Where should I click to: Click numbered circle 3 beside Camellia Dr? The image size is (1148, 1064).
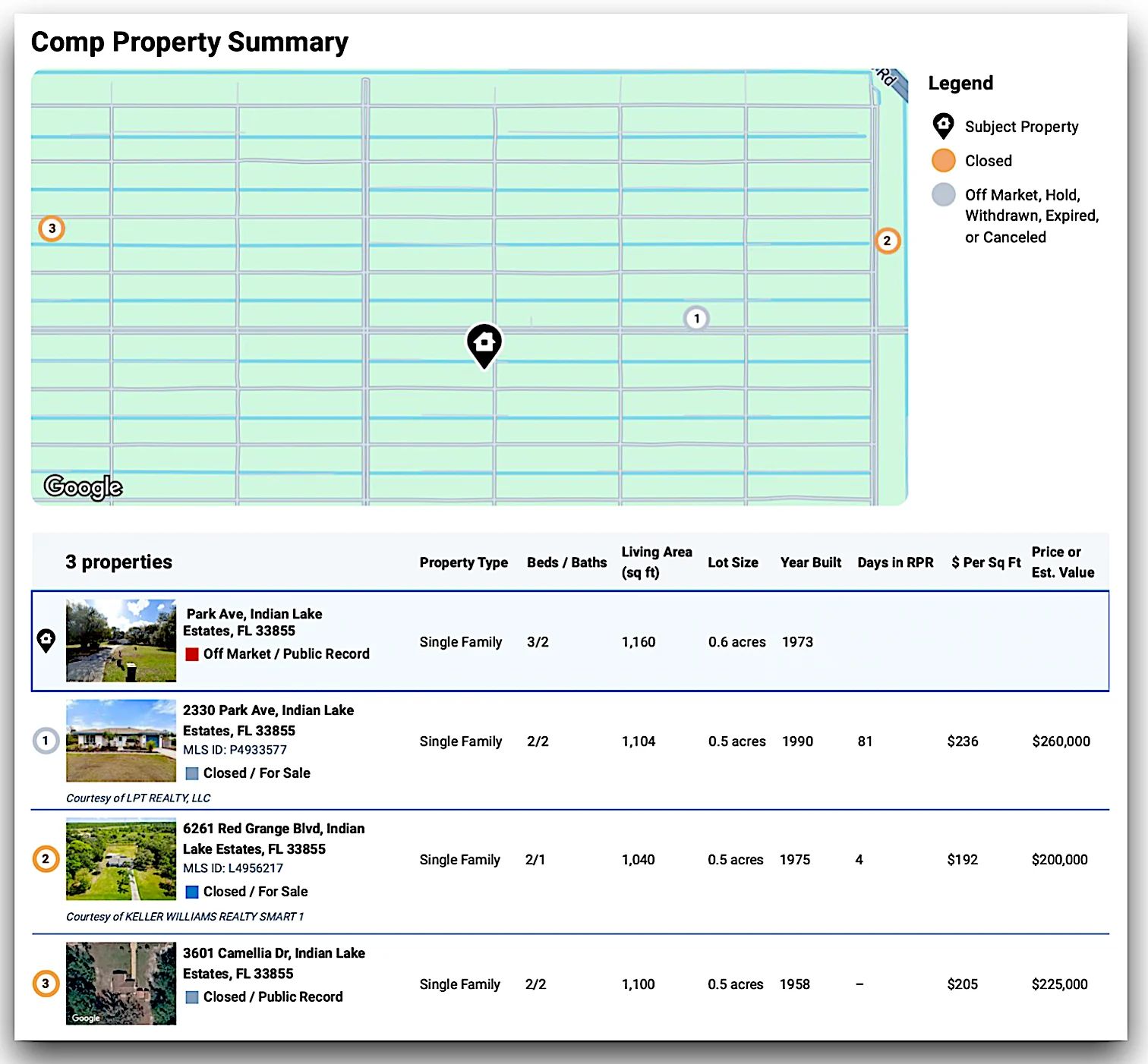tap(46, 984)
